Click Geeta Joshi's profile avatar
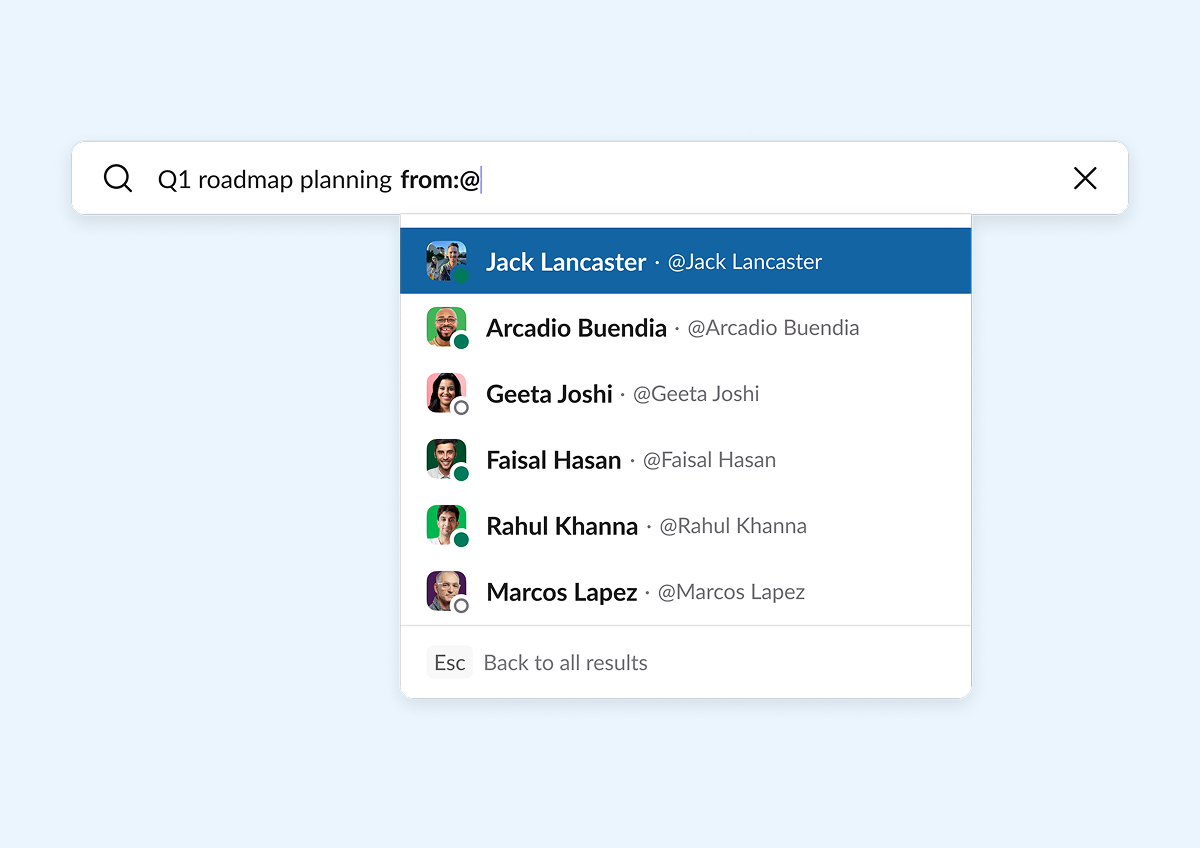The image size is (1200, 848). (446, 393)
